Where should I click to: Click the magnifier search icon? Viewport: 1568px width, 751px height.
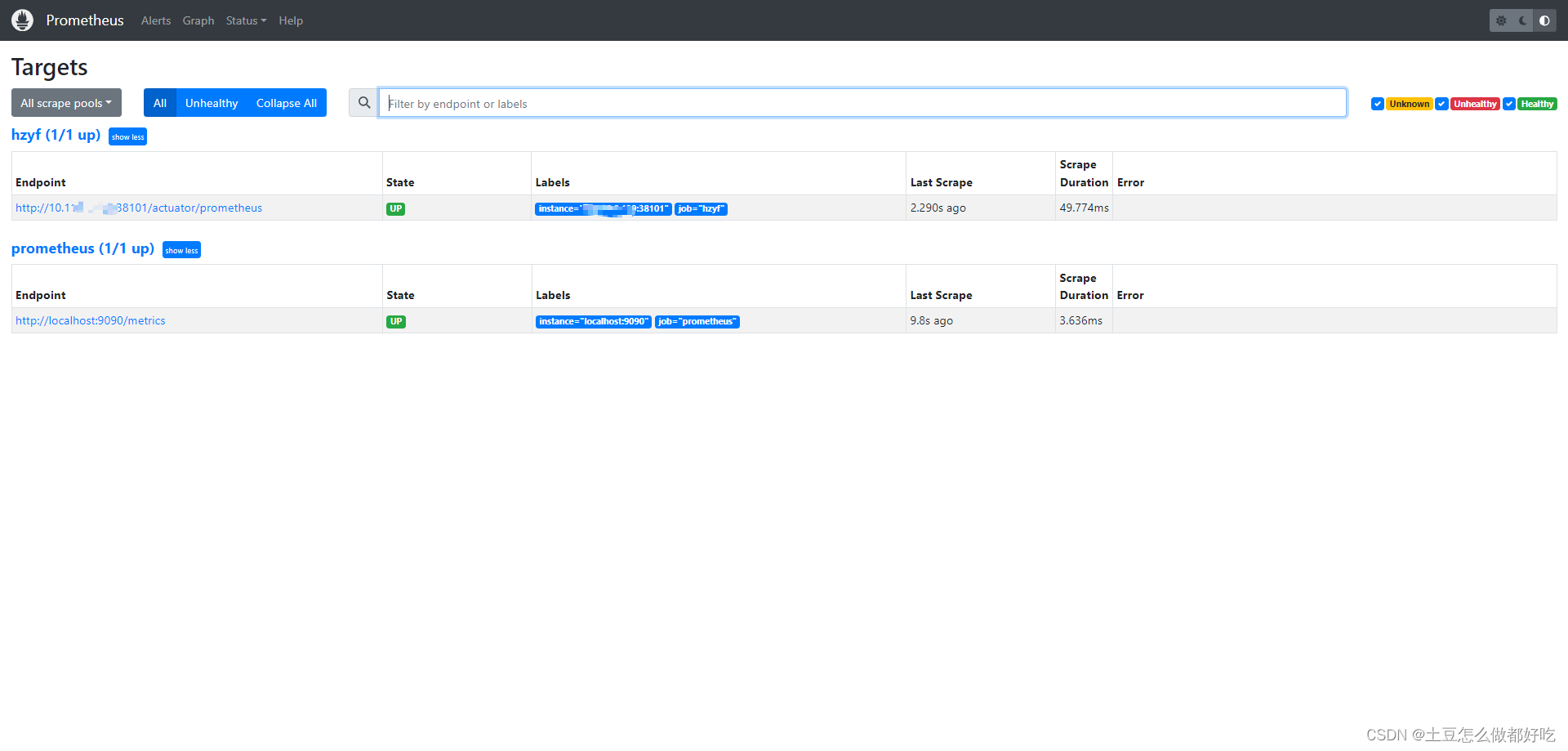click(364, 103)
